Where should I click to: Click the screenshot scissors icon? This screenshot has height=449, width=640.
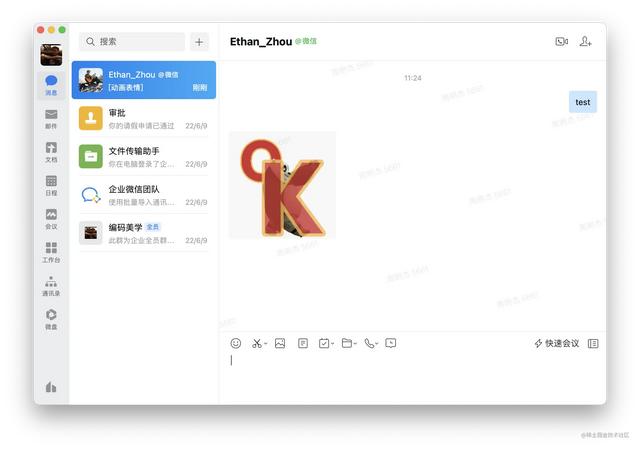click(x=256, y=343)
